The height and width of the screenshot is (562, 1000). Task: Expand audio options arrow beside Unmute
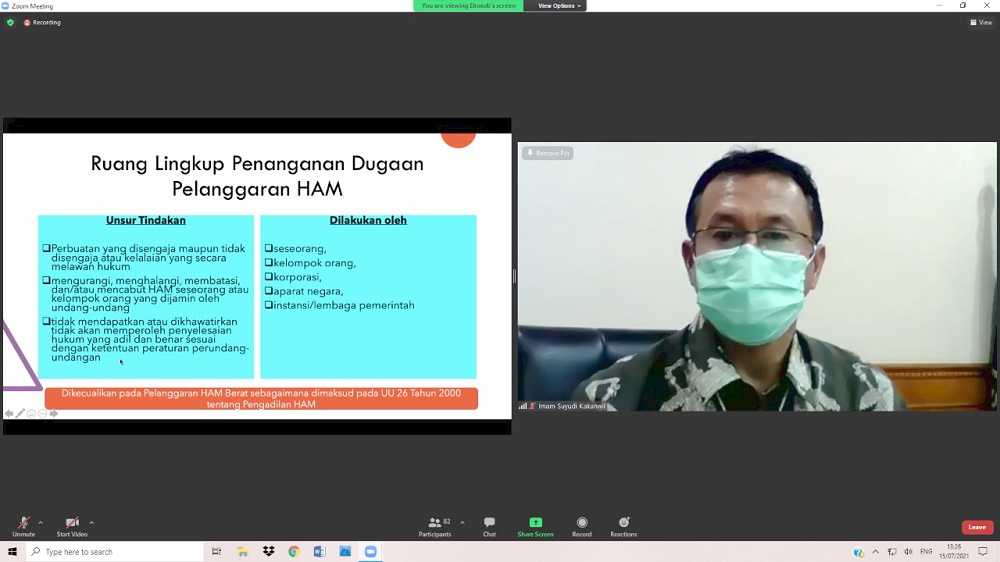[x=40, y=522]
